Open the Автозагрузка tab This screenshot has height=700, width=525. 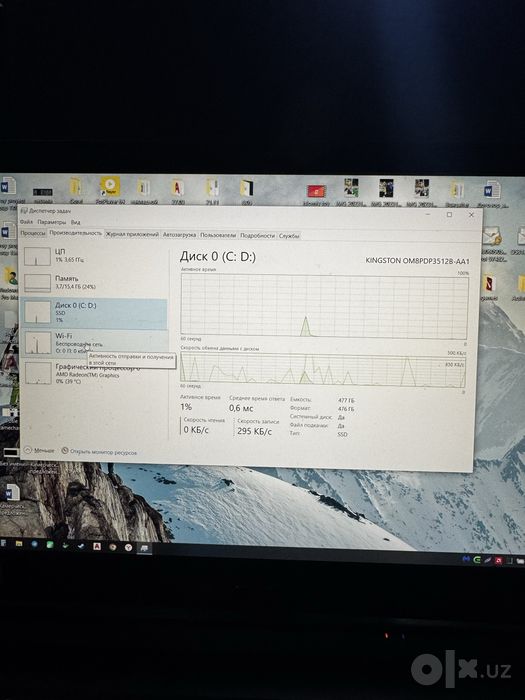click(179, 234)
